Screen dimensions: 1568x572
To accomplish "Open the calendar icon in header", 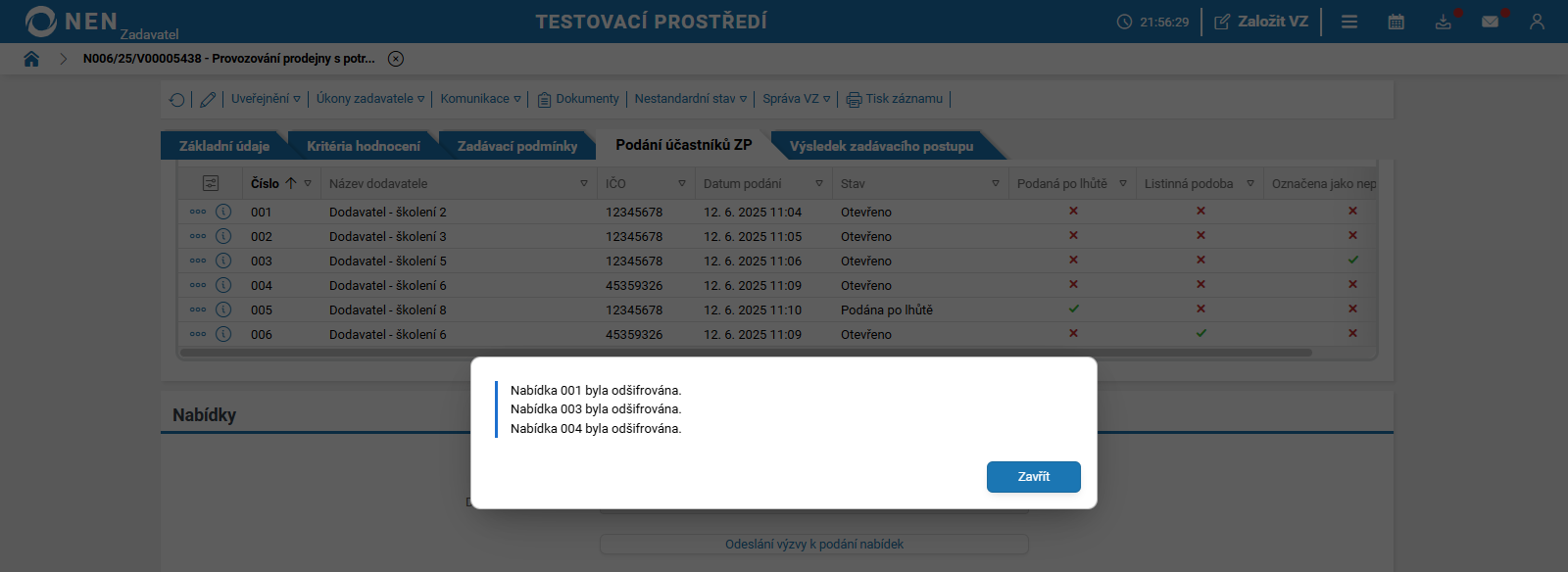I will 1396,22.
